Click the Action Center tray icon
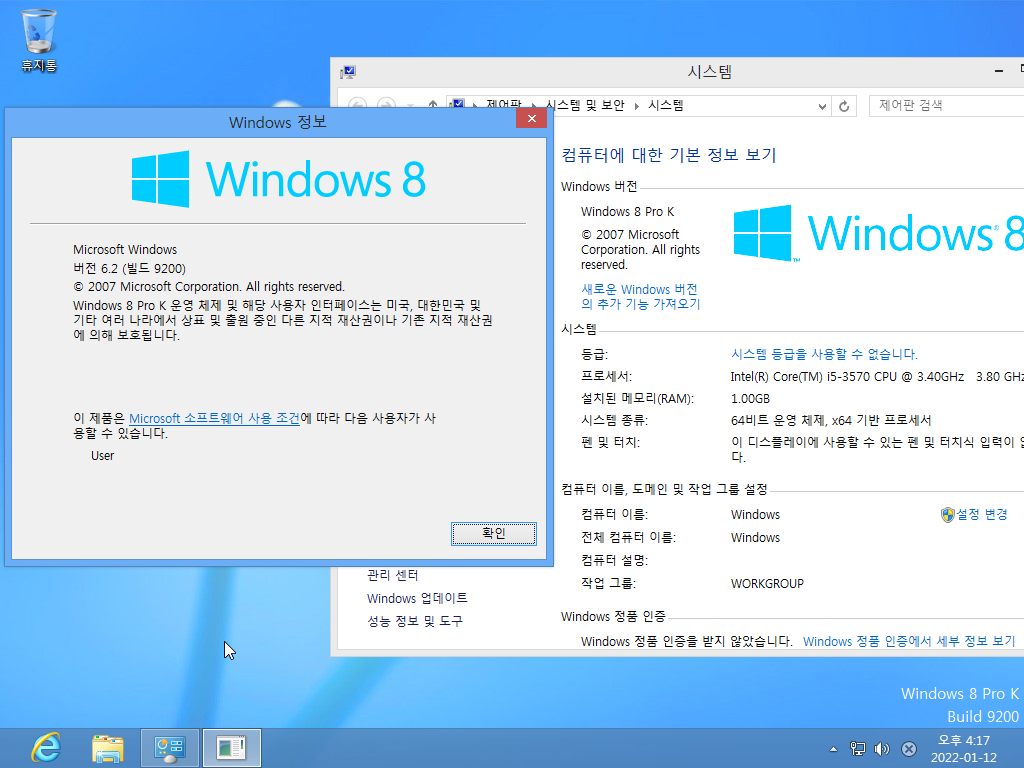The width and height of the screenshot is (1024, 768). tap(908, 749)
